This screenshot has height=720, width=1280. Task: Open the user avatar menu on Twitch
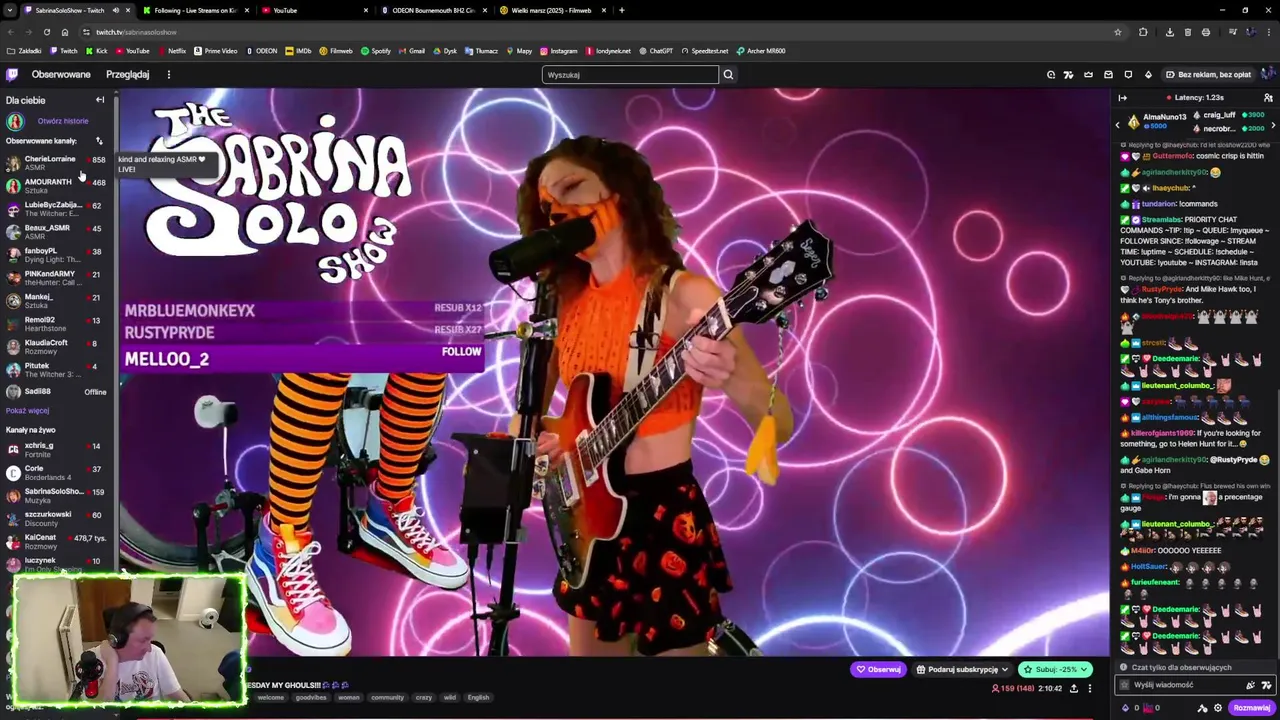[x=1268, y=74]
